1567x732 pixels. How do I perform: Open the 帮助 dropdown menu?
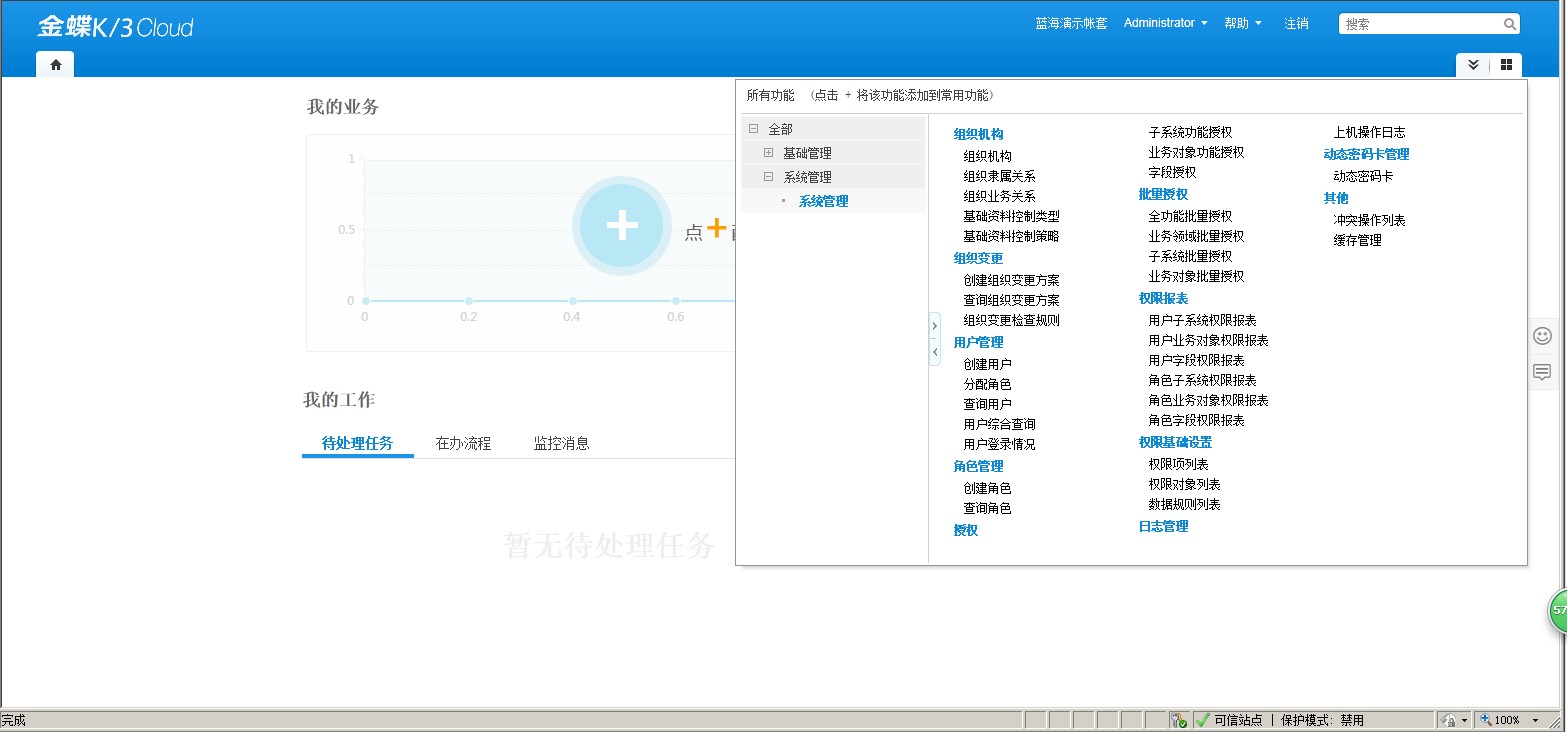[1243, 23]
